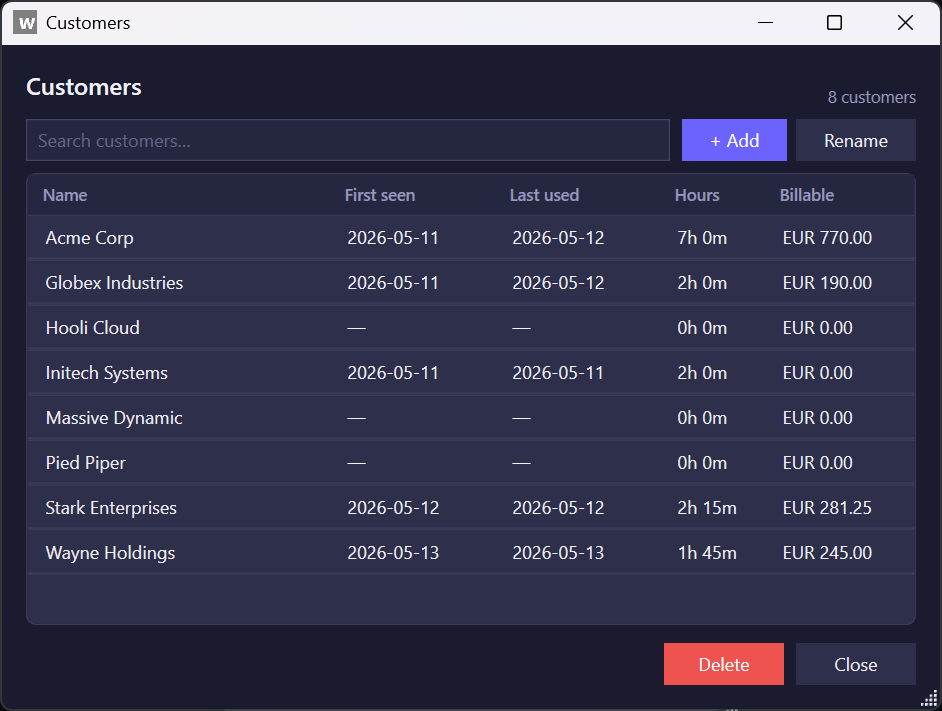942x711 pixels.
Task: Click the EUR 245.00 billable value
Action: pos(827,553)
